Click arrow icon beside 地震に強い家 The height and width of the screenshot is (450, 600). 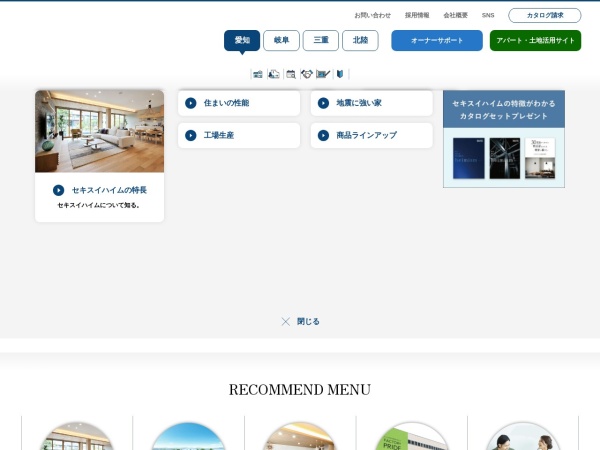tap(323, 103)
